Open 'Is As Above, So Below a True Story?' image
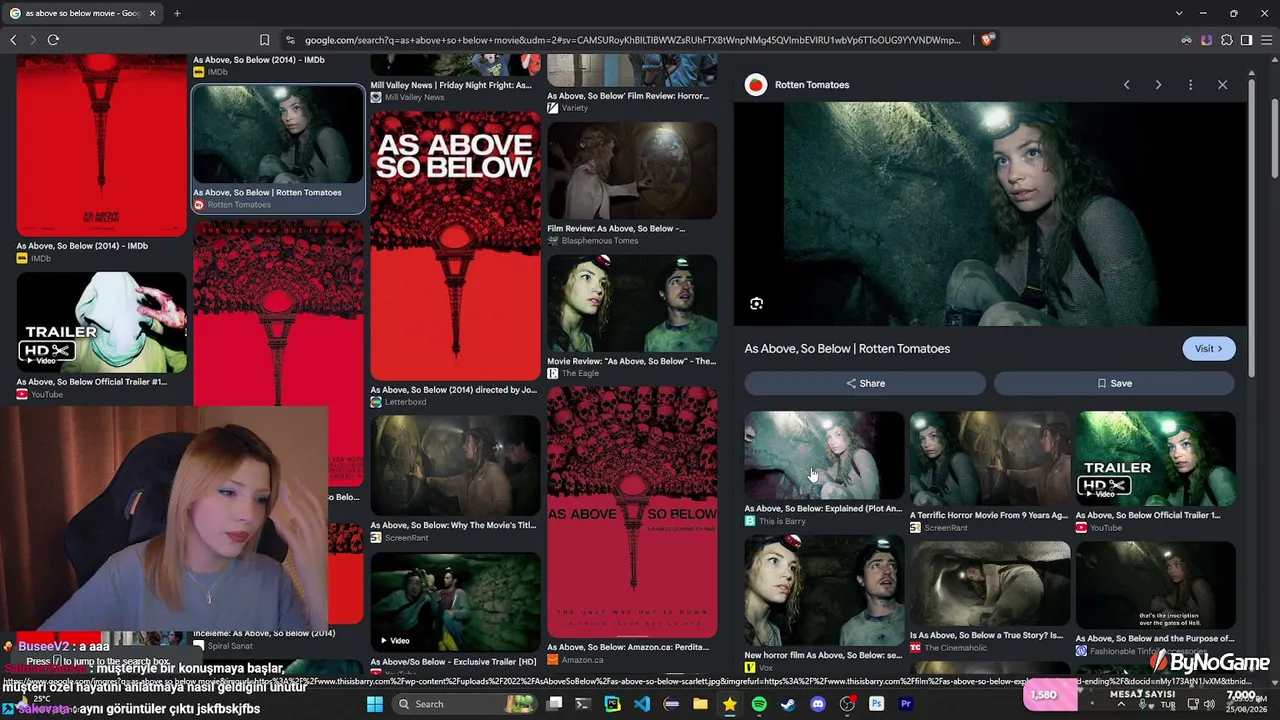 tap(990, 584)
